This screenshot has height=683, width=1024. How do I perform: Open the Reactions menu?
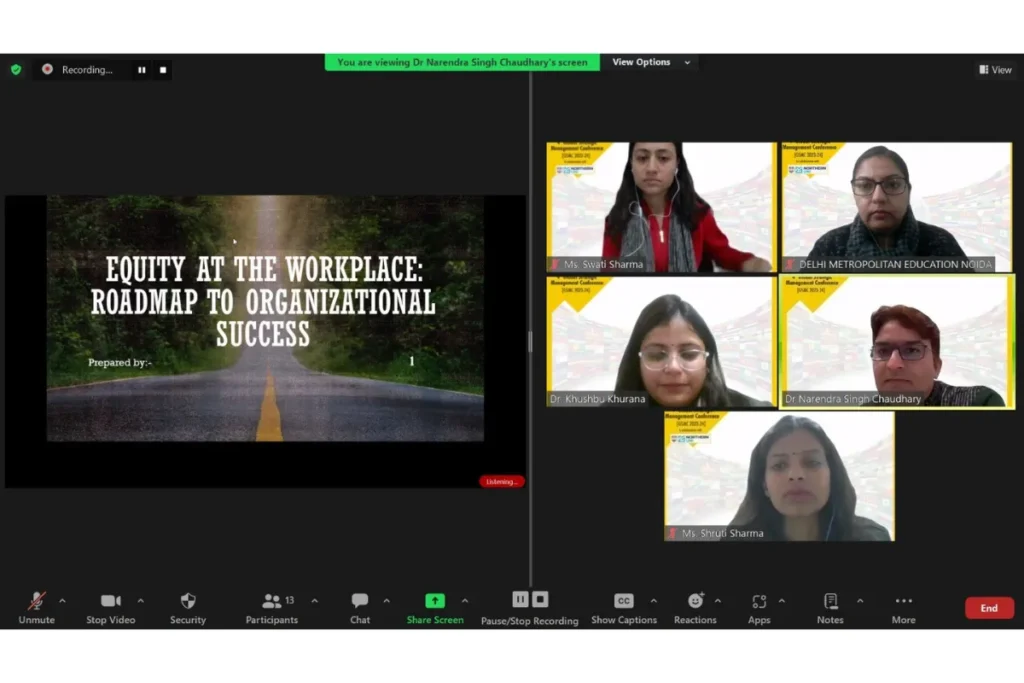[695, 608]
